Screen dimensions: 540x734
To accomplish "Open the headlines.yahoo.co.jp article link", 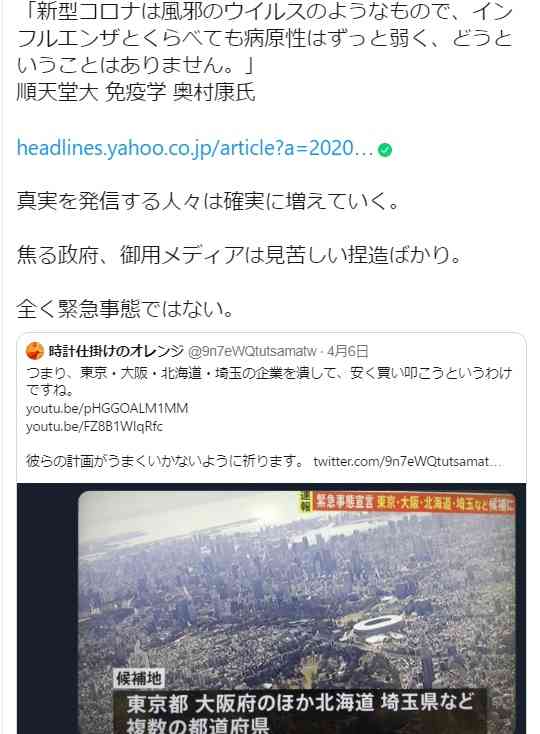I will click(x=195, y=149).
